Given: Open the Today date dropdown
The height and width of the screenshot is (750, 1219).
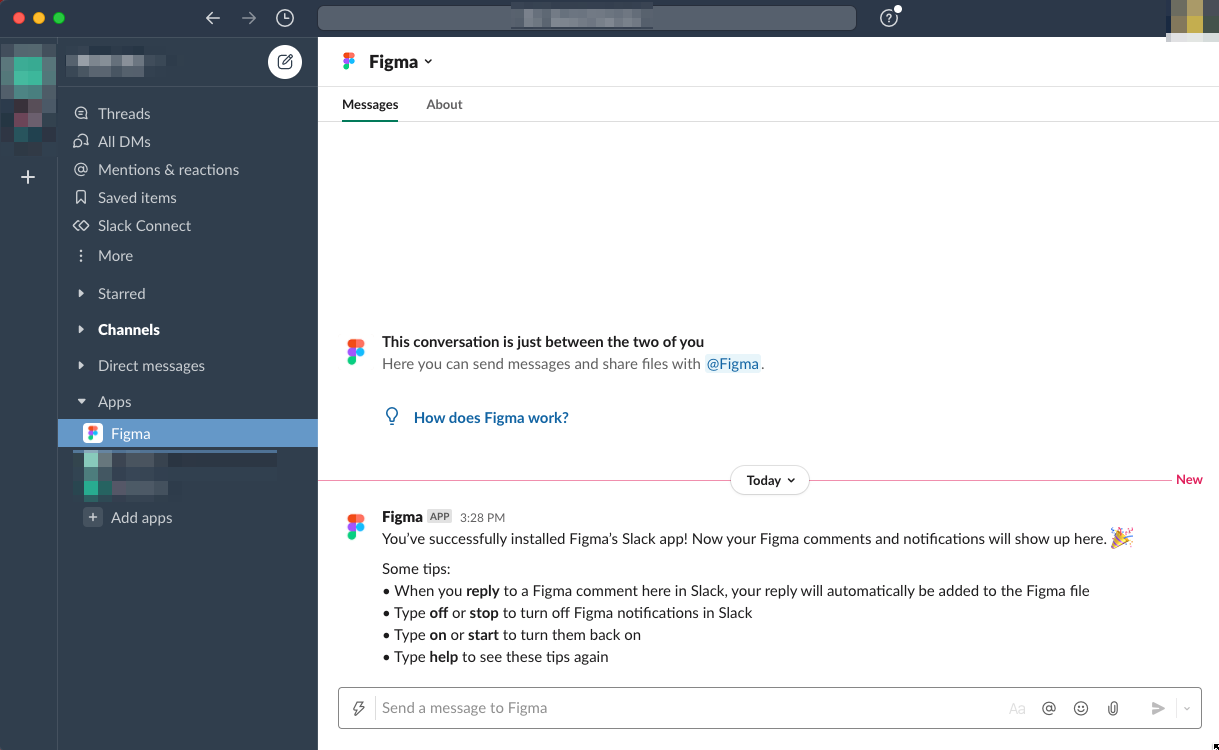Looking at the screenshot, I should (769, 480).
